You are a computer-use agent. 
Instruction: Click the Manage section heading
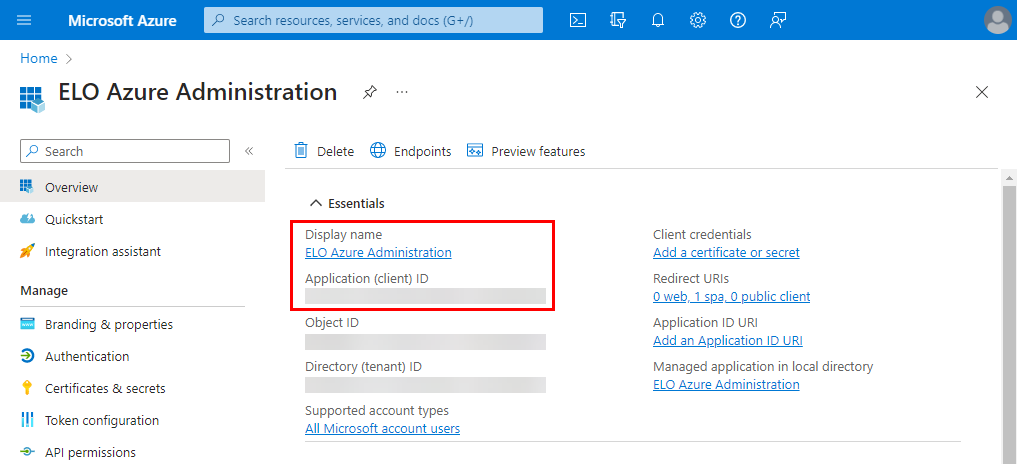point(44,290)
